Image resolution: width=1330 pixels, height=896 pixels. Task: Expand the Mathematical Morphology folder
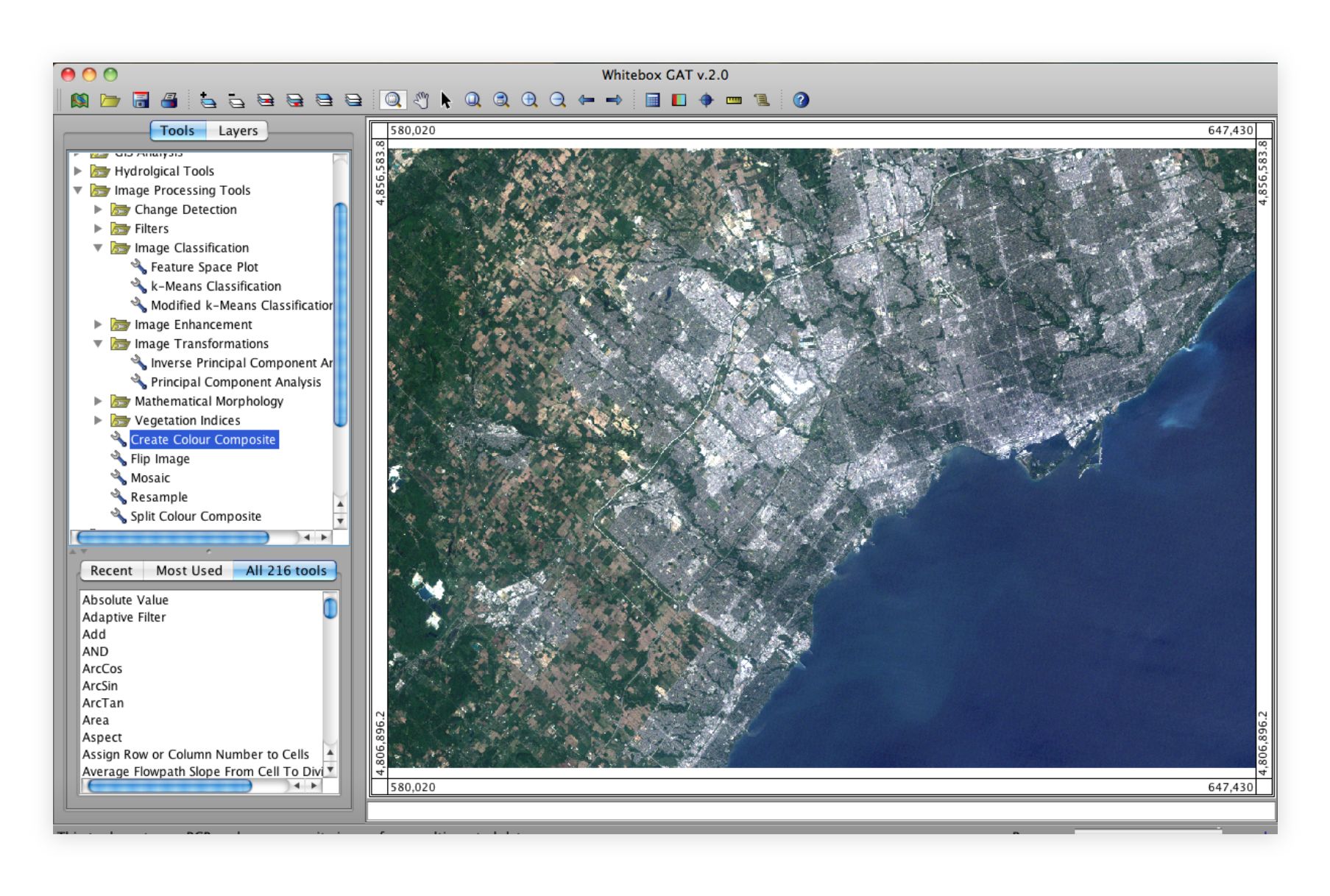point(98,401)
